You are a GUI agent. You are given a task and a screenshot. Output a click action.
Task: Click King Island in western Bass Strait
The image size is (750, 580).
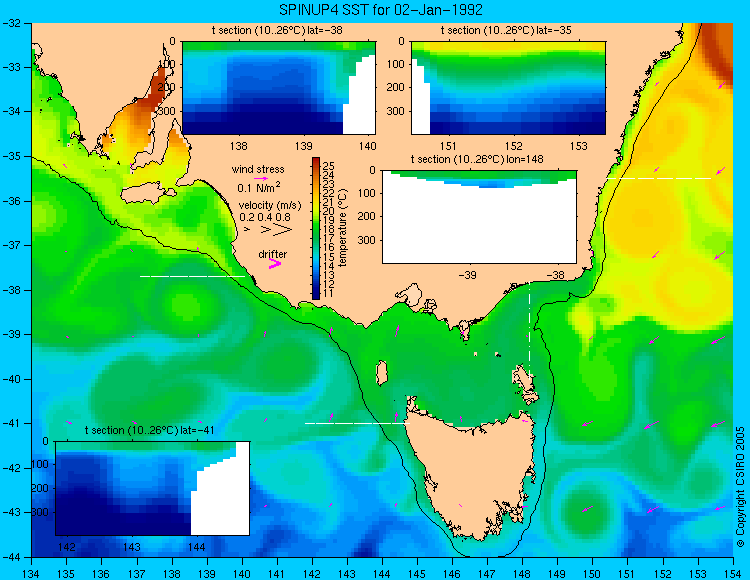coord(381,373)
